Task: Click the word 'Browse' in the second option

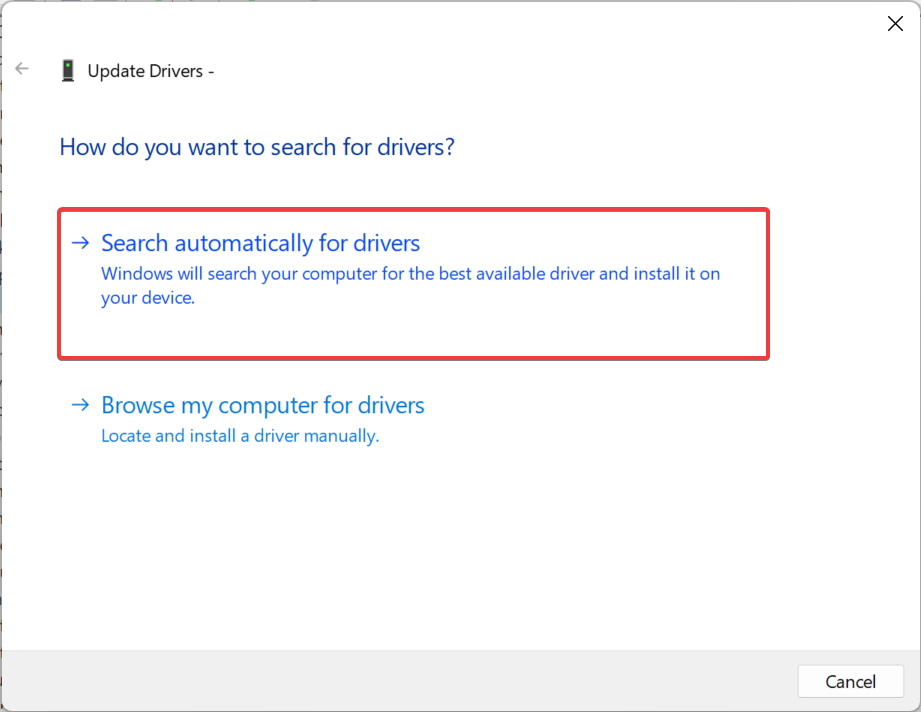Action: pos(138,405)
